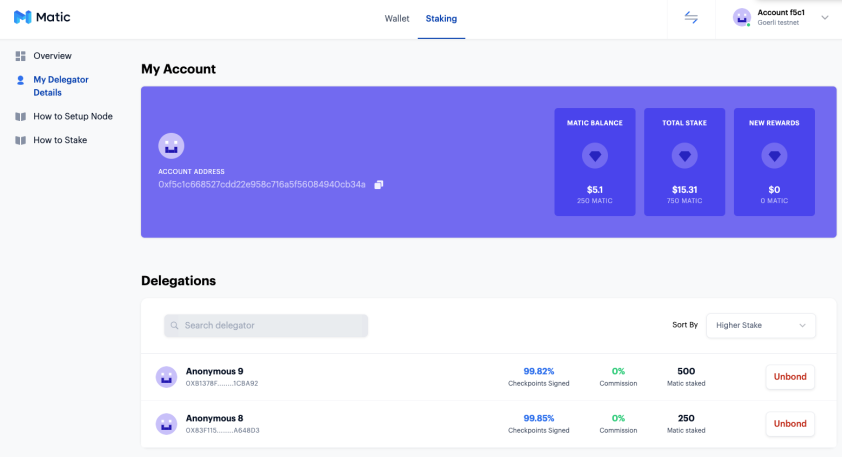Click the Total Stake diamond icon
842x457 pixels.
685,156
